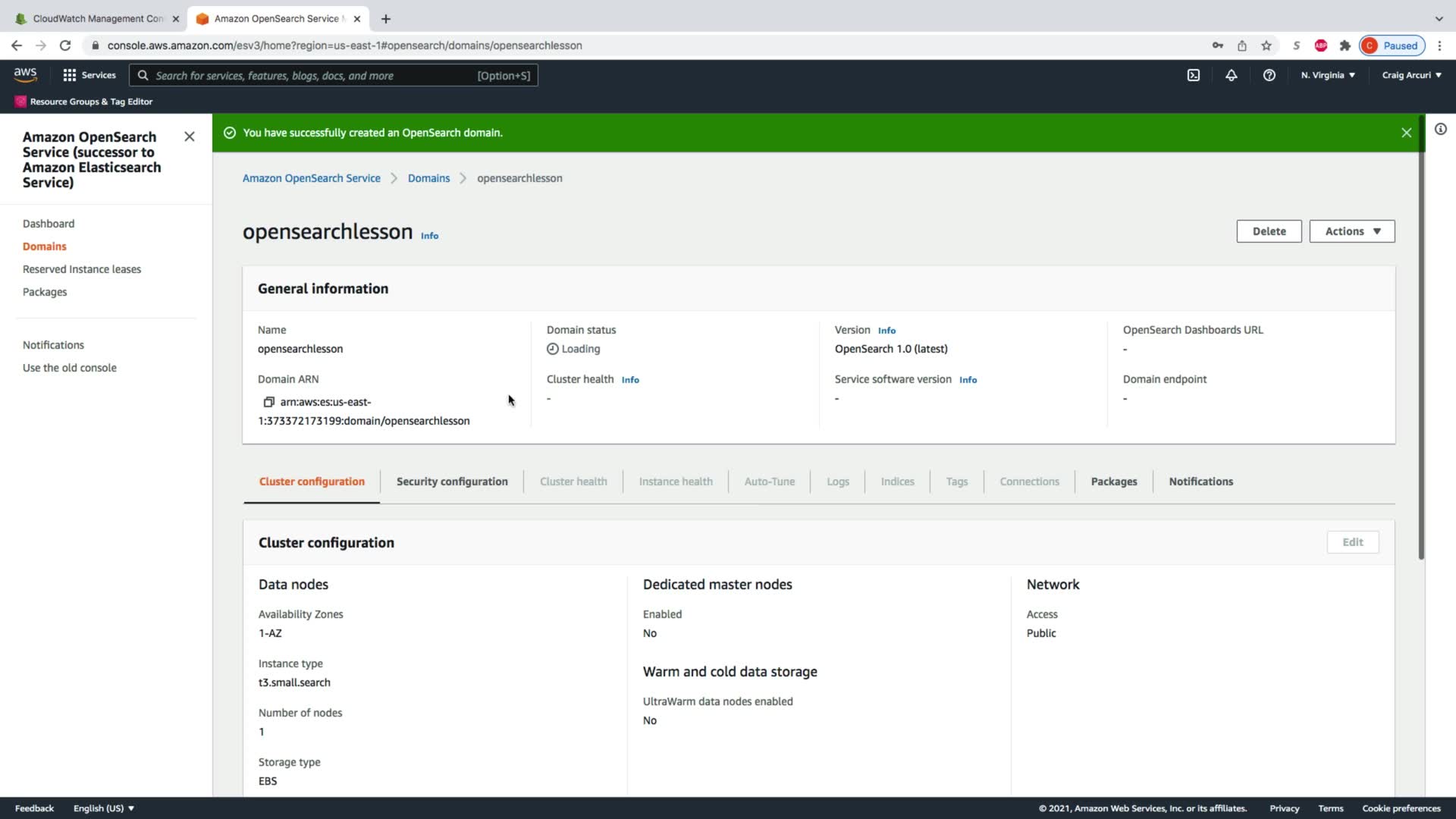The height and width of the screenshot is (819, 1456).
Task: Copy the Domain ARN with copy icon
Action: pos(268,402)
